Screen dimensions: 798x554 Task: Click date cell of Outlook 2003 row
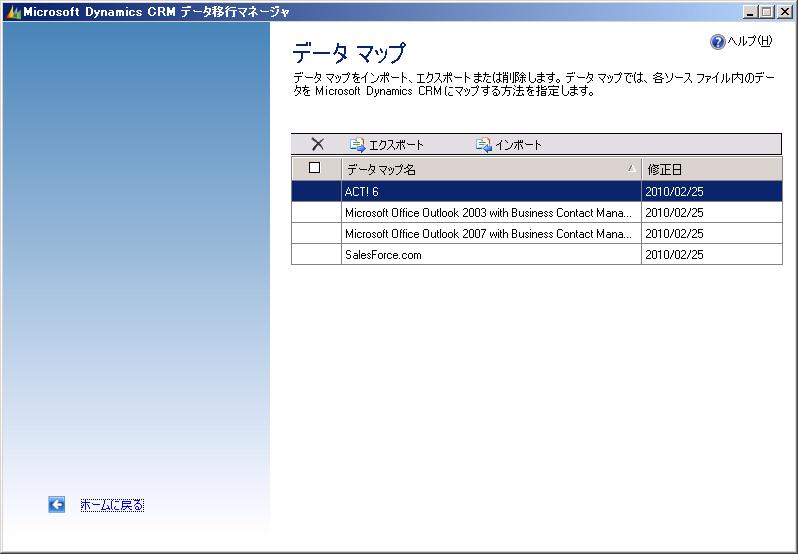pyautogui.click(x=711, y=213)
